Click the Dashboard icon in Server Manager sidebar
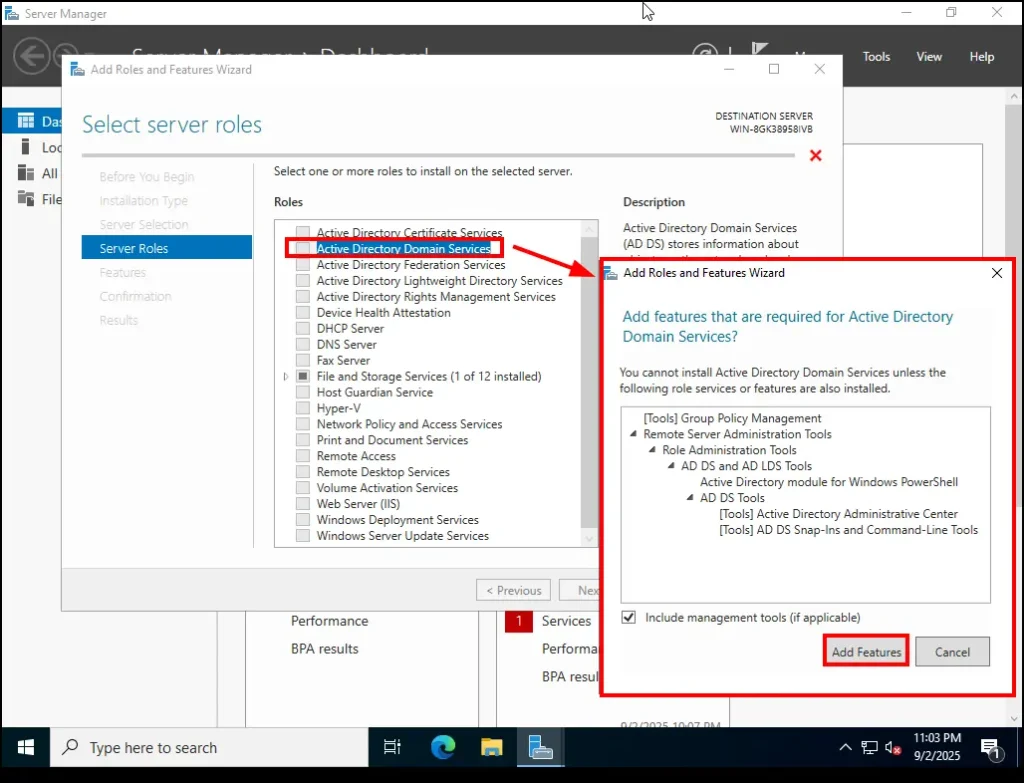Image resolution: width=1024 pixels, height=783 pixels. pos(25,121)
